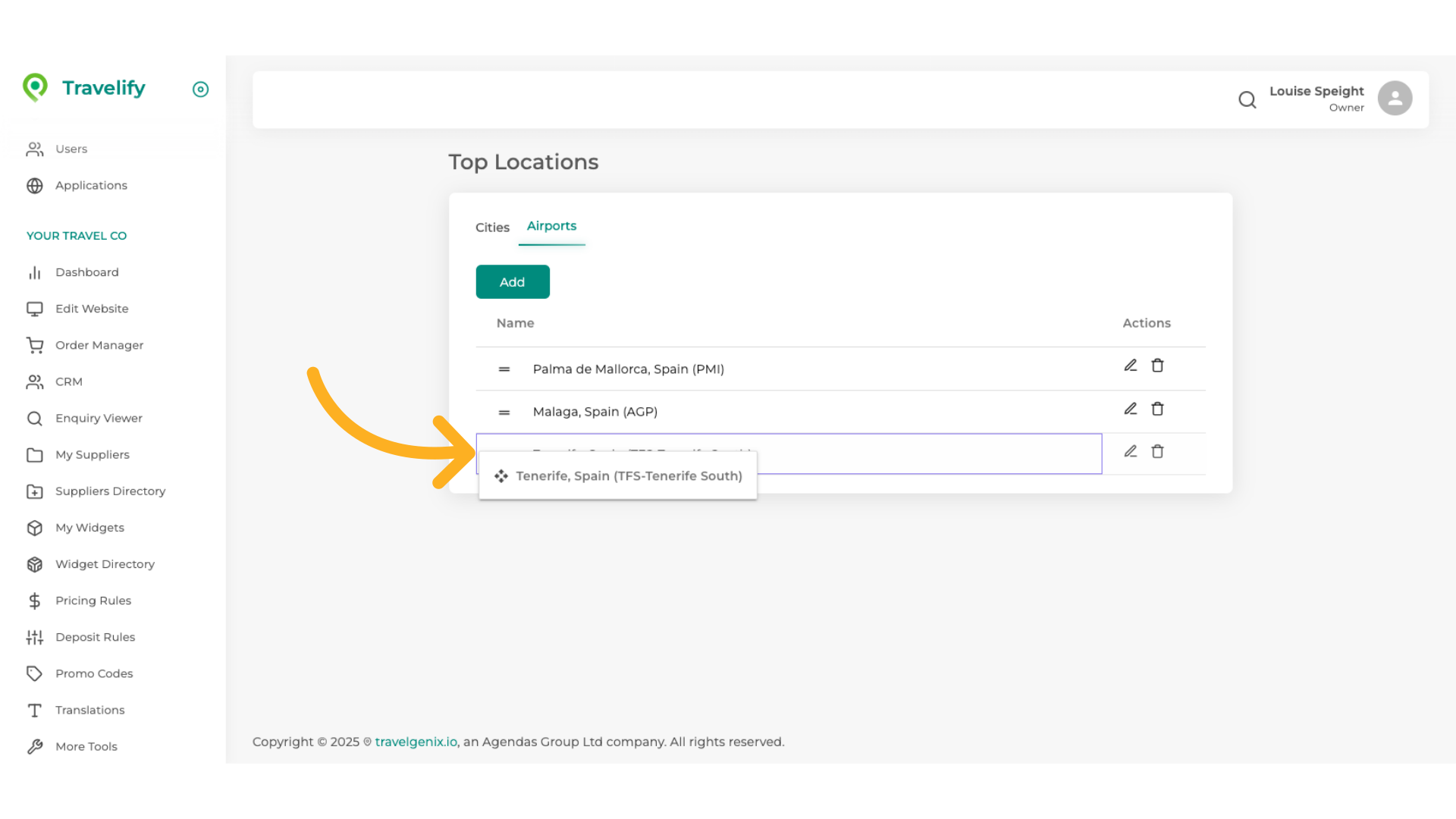Edit the Malaga, Spain airport entry

coord(1131,409)
